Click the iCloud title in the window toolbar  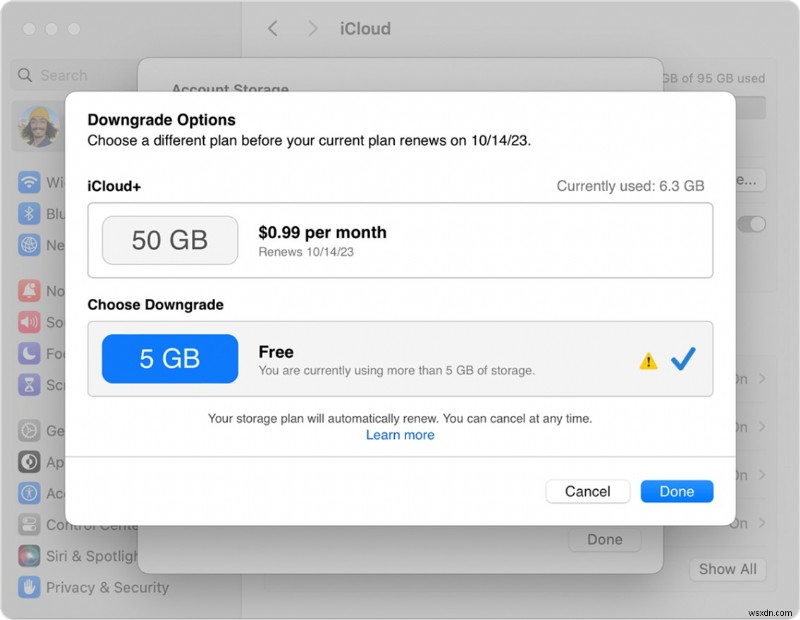[365, 29]
